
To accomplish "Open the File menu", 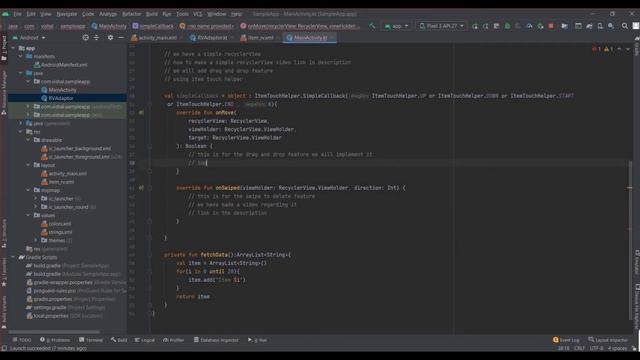I will [x=17, y=14].
